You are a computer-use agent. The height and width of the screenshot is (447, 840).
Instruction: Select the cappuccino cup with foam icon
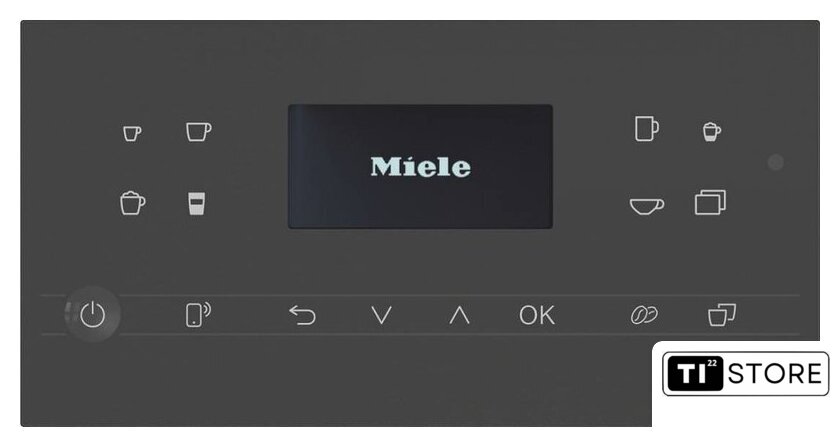[132, 203]
